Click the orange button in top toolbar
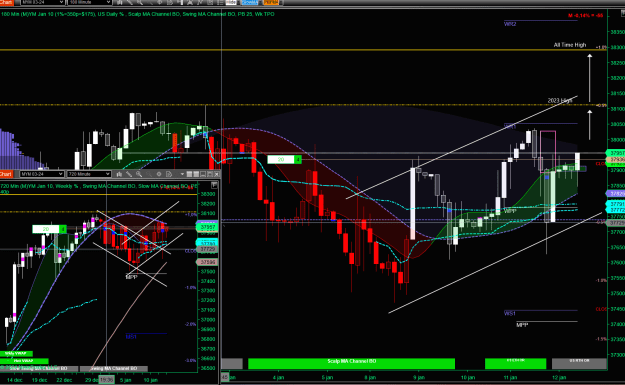Image resolution: width=625 pixels, height=385 pixels. 271,2
